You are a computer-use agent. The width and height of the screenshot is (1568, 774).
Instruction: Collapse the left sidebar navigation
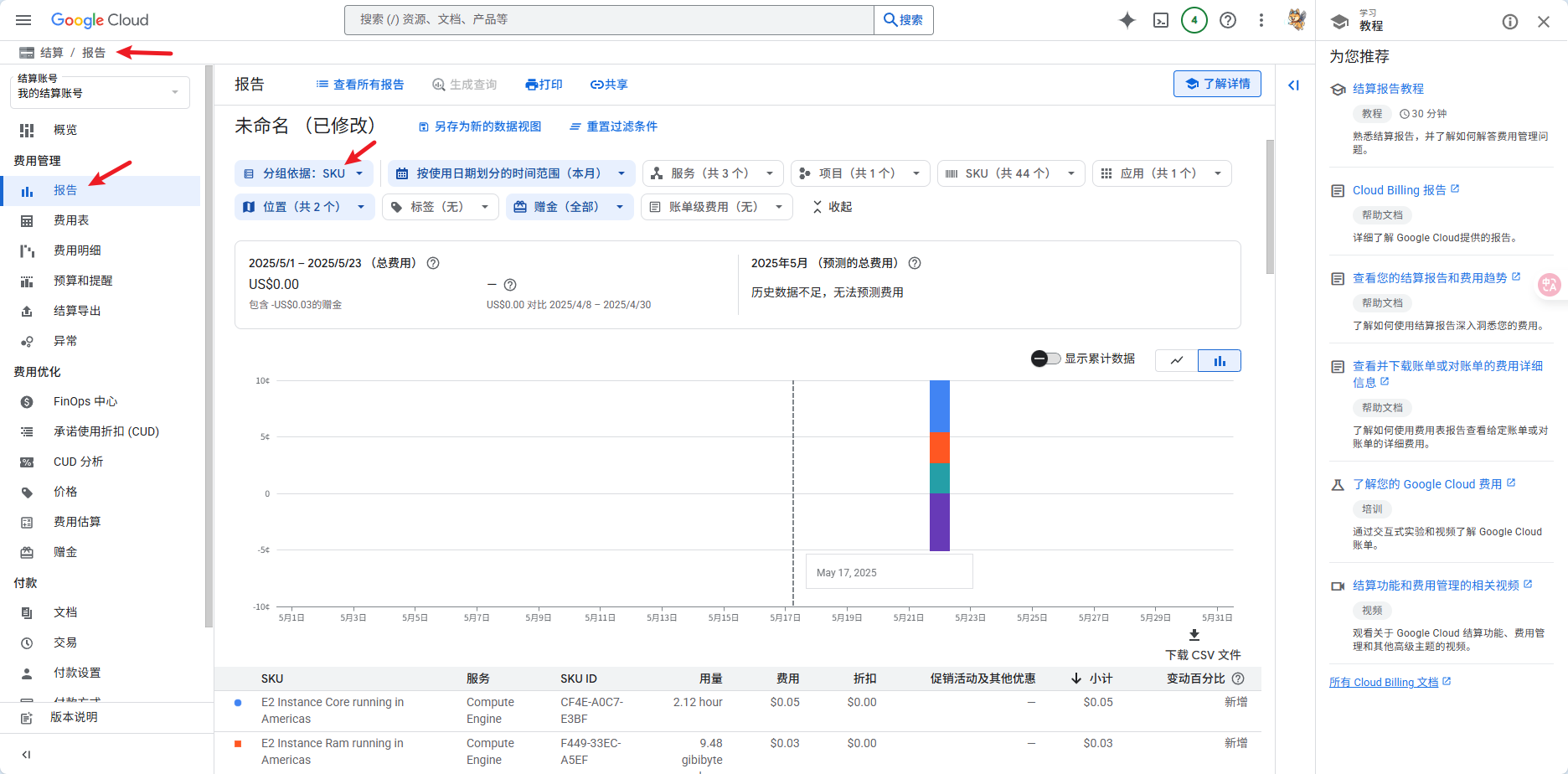26,755
